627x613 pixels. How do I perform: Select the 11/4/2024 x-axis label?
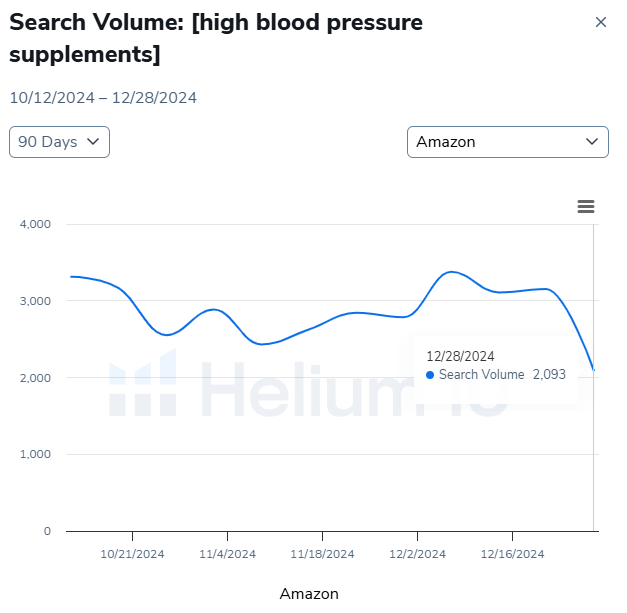click(x=227, y=554)
